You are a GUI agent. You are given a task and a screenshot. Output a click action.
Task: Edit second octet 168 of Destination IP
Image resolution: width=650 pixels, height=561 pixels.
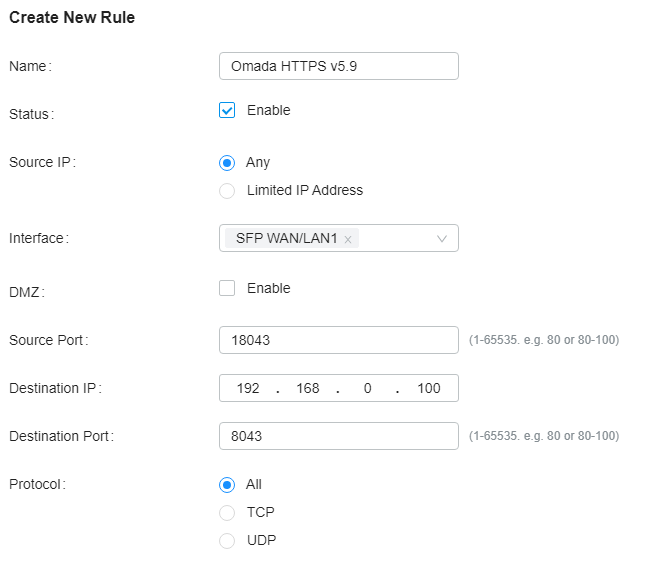click(308, 388)
